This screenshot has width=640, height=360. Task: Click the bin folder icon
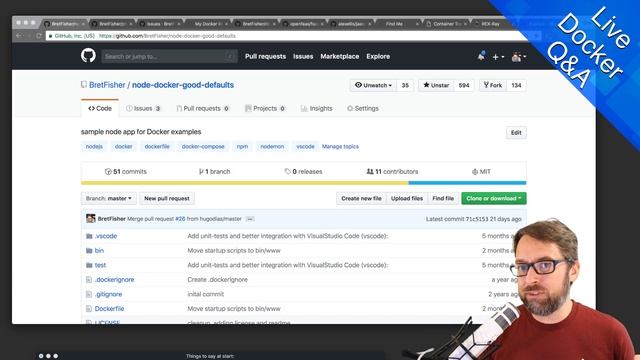pyautogui.click(x=89, y=251)
